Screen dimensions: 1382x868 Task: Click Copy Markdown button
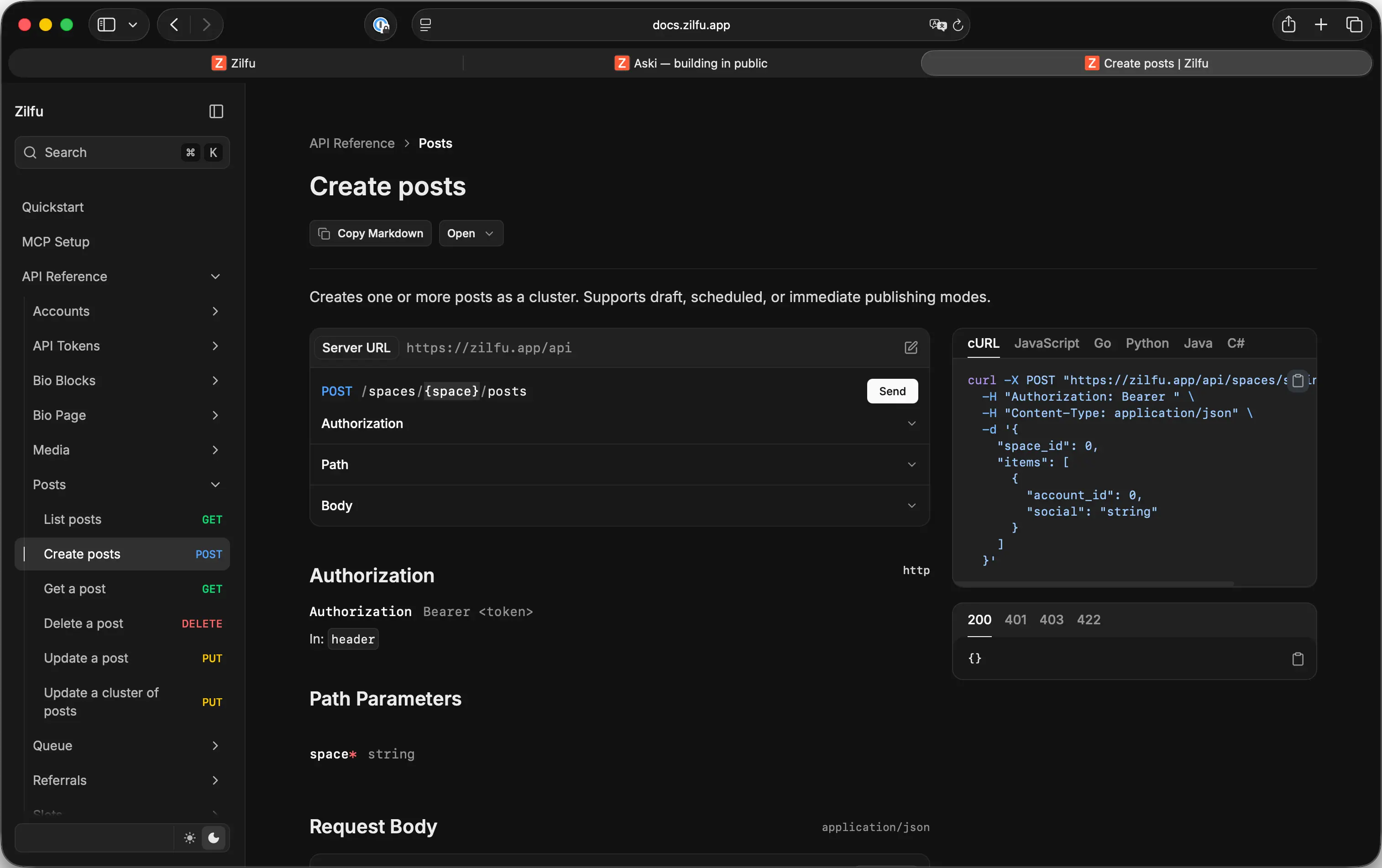point(370,234)
